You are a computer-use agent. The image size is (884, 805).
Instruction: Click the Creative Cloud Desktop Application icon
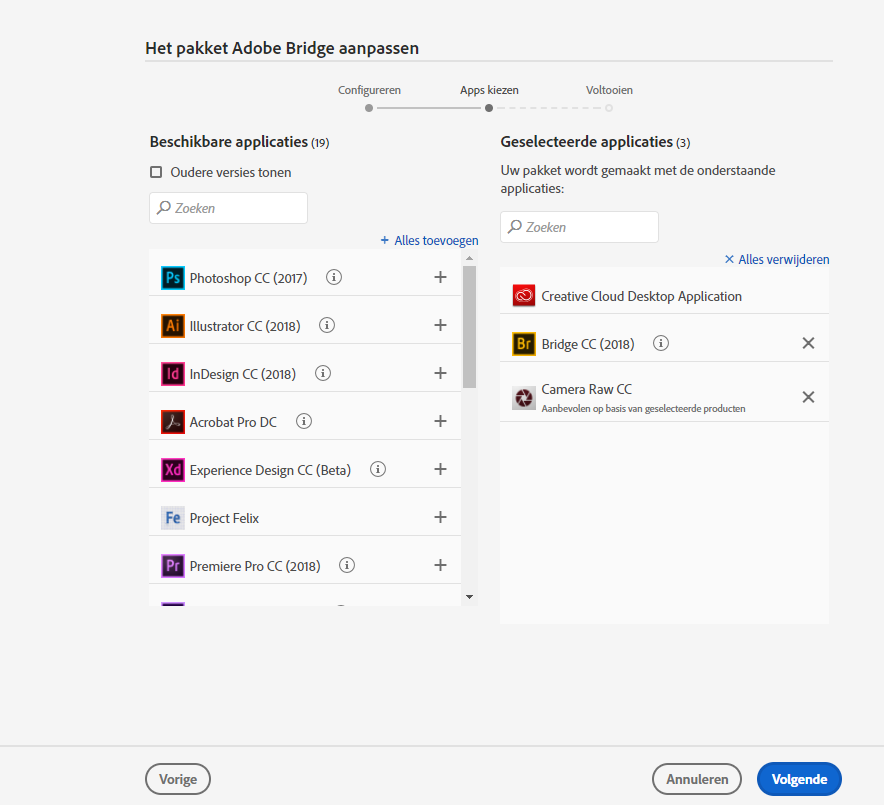524,296
